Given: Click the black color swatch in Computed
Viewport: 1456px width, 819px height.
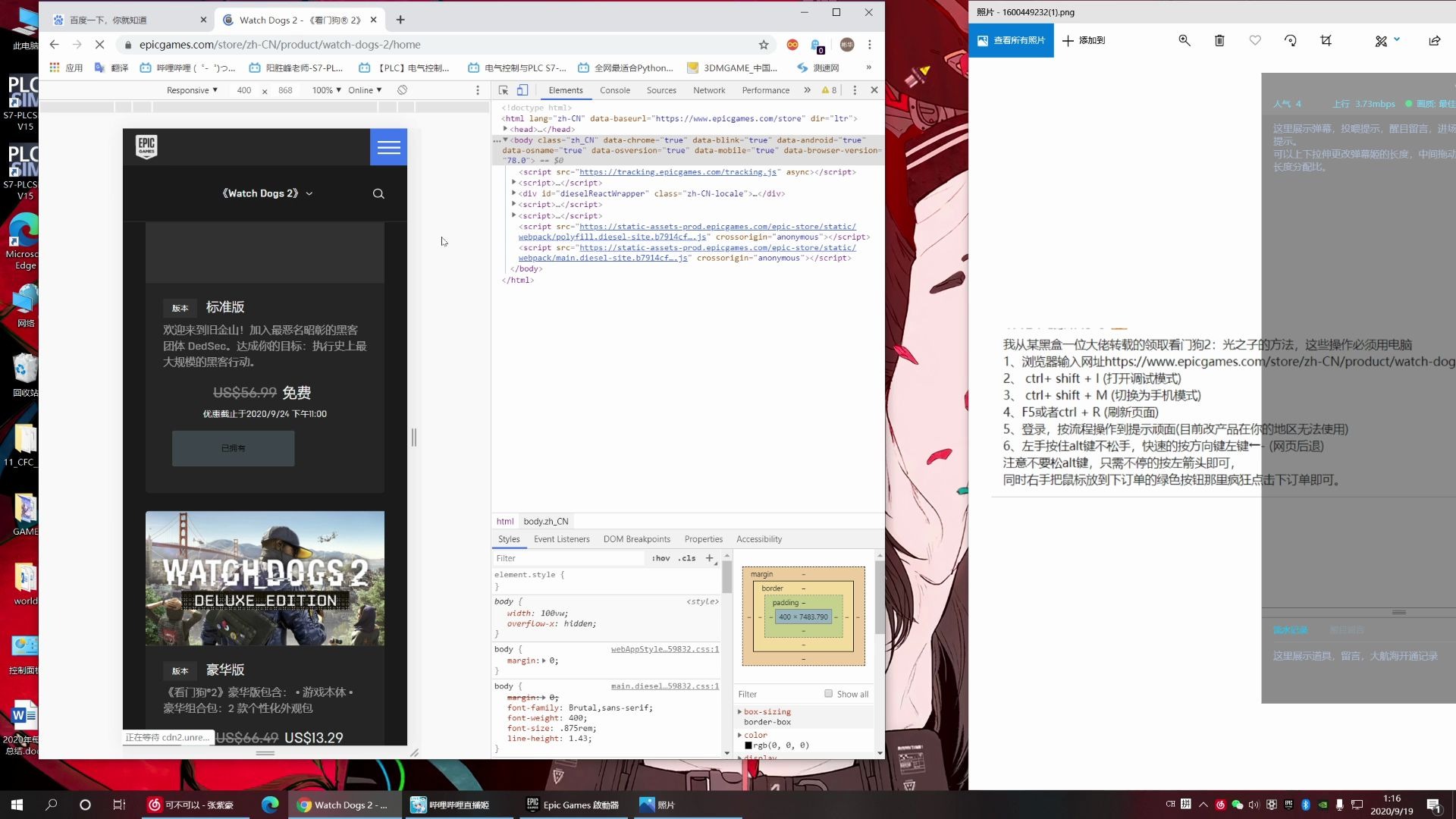Looking at the screenshot, I should [x=748, y=745].
